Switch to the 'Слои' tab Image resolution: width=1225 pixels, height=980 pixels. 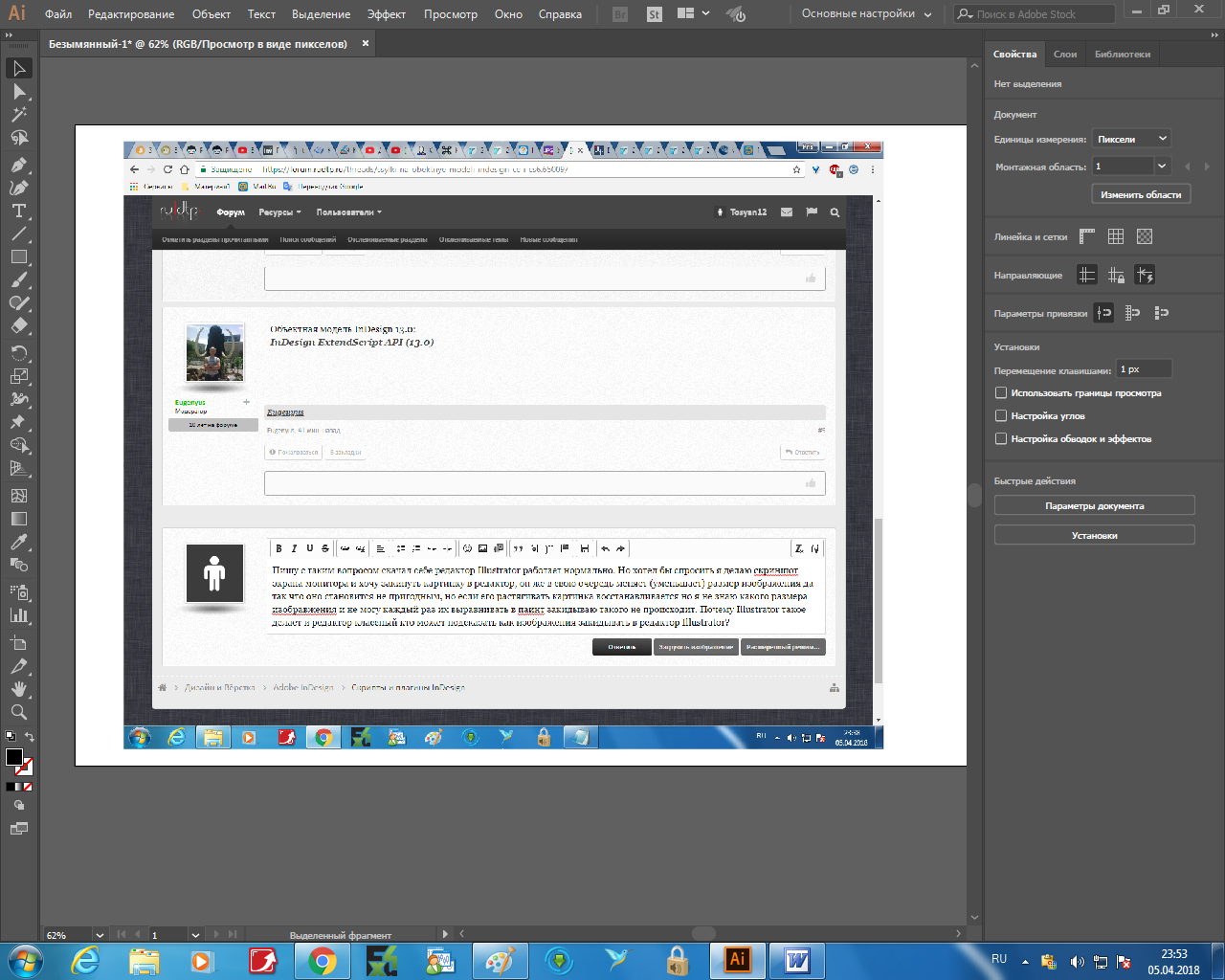1065,55
